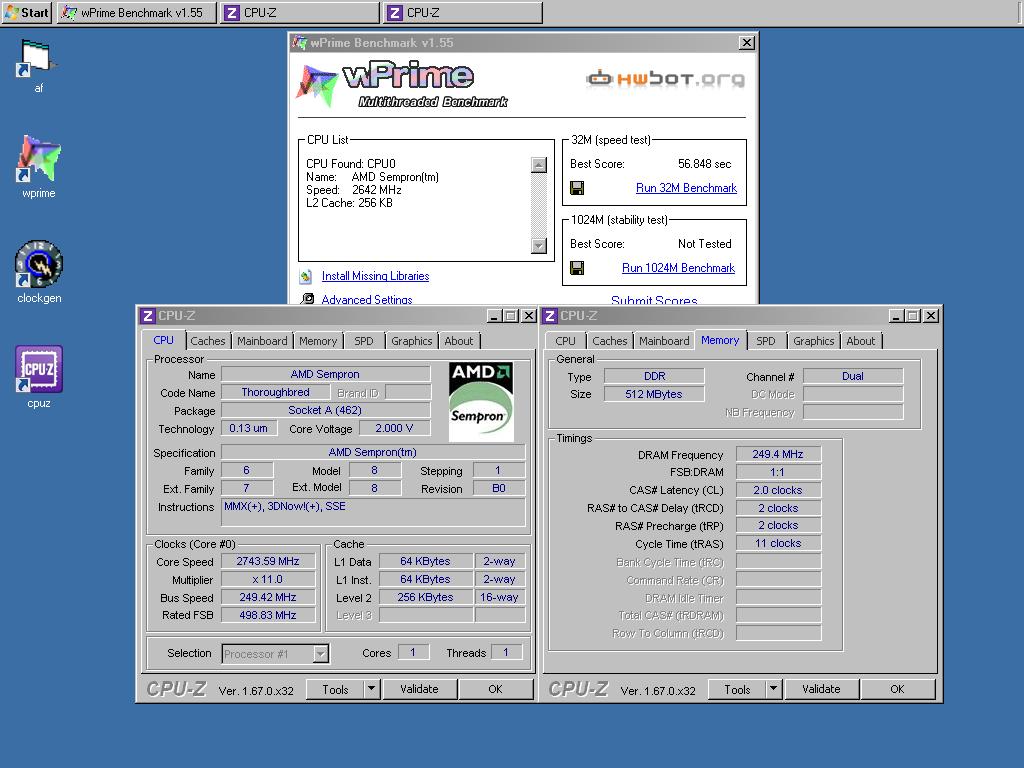The width and height of the screenshot is (1024, 768).
Task: Switch to wPrime Benchmark v1.55 taskbar button
Action: pos(136,12)
